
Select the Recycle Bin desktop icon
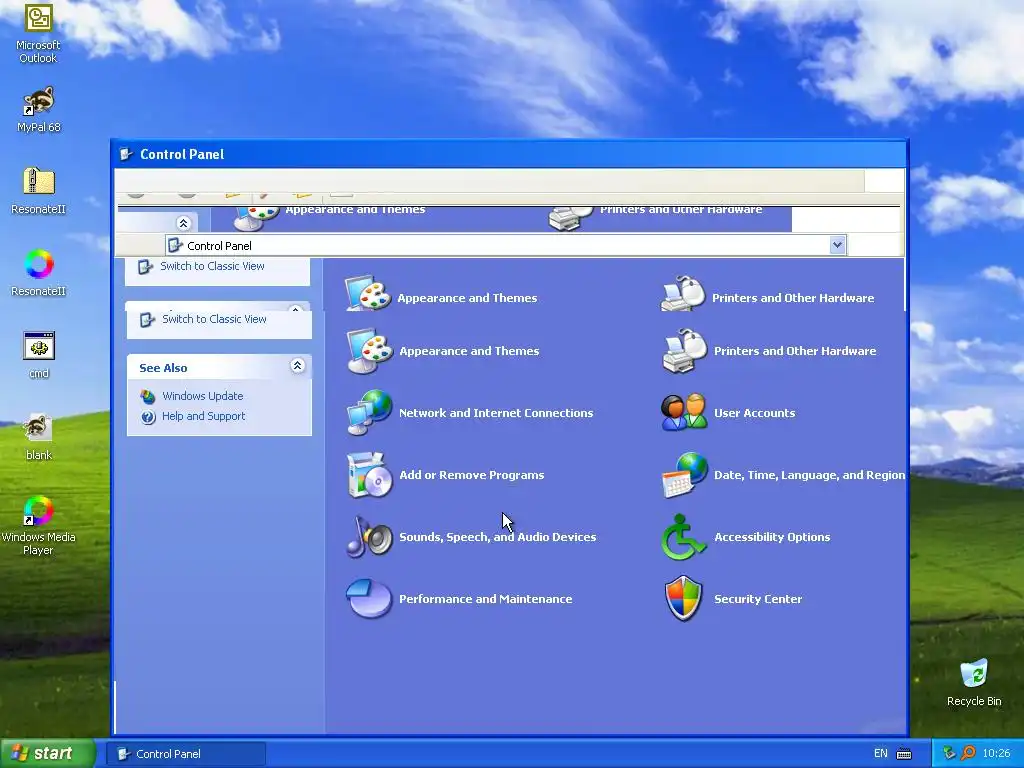pyautogui.click(x=974, y=682)
